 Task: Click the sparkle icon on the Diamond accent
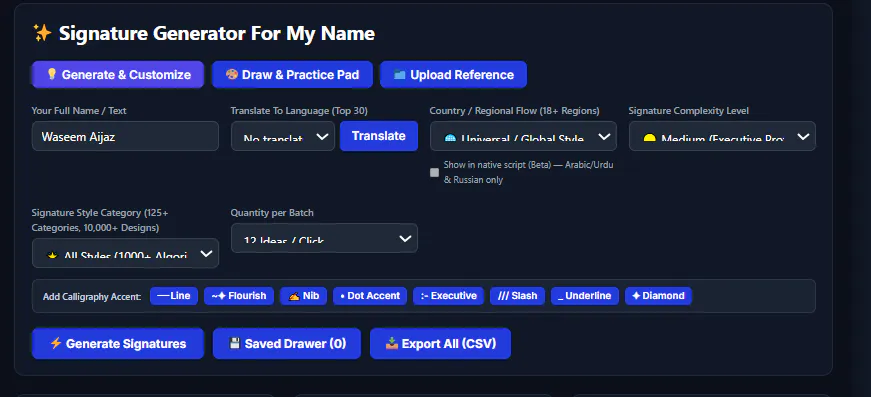(636, 296)
